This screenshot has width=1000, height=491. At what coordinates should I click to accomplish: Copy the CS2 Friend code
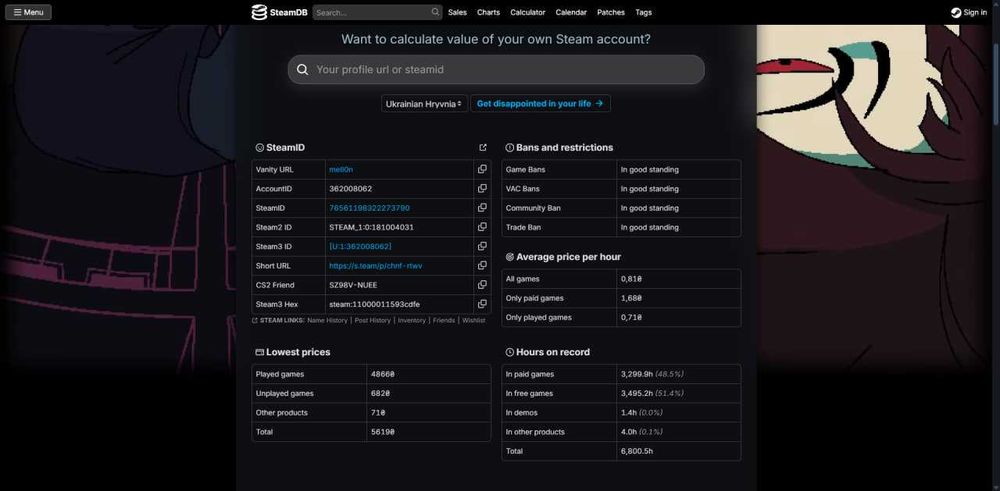click(x=482, y=284)
